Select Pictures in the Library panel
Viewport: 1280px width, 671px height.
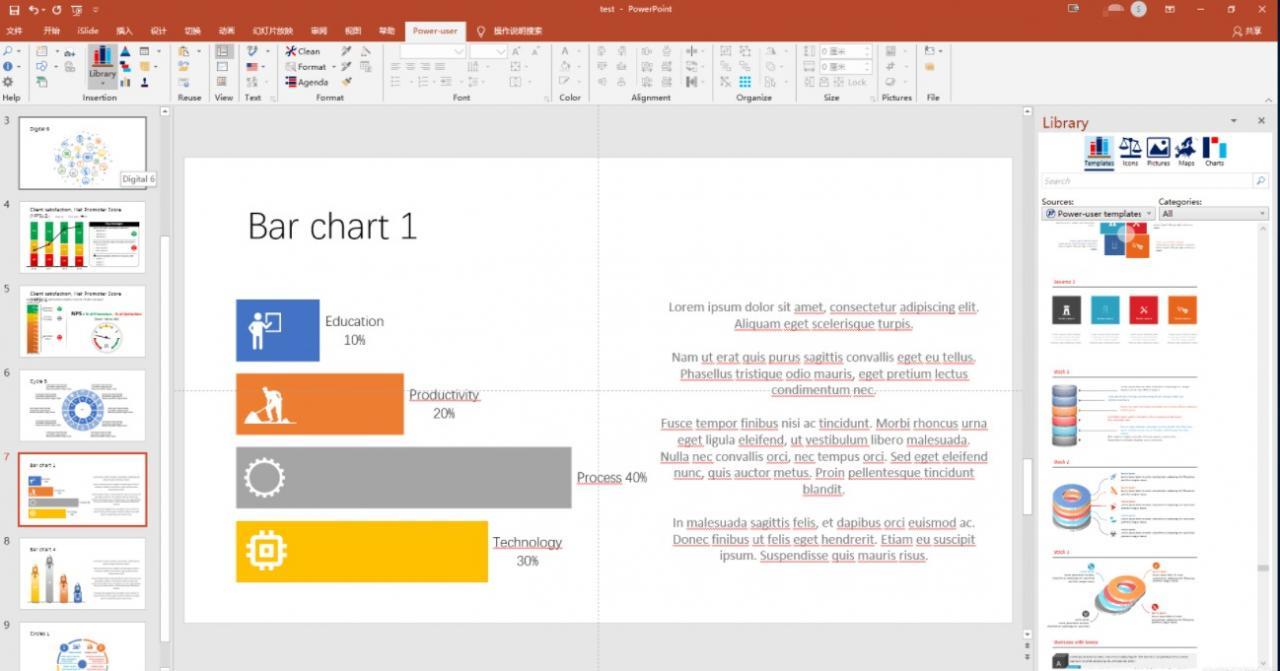click(1158, 151)
